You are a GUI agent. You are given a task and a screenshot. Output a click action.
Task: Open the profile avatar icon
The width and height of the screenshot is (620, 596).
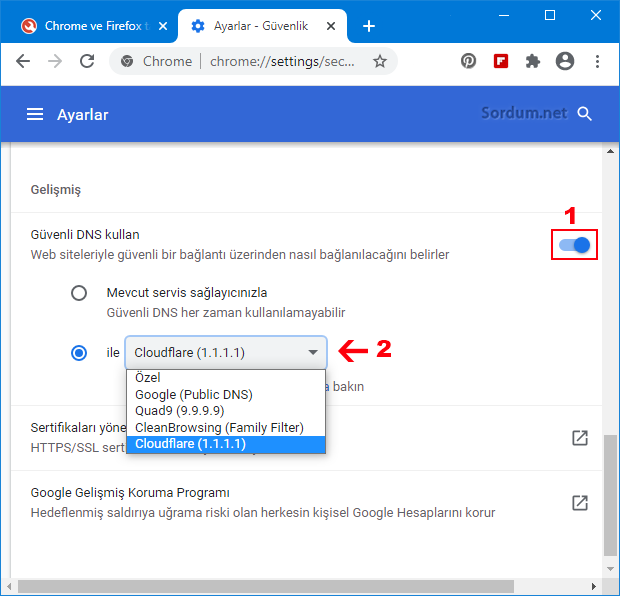(x=565, y=61)
